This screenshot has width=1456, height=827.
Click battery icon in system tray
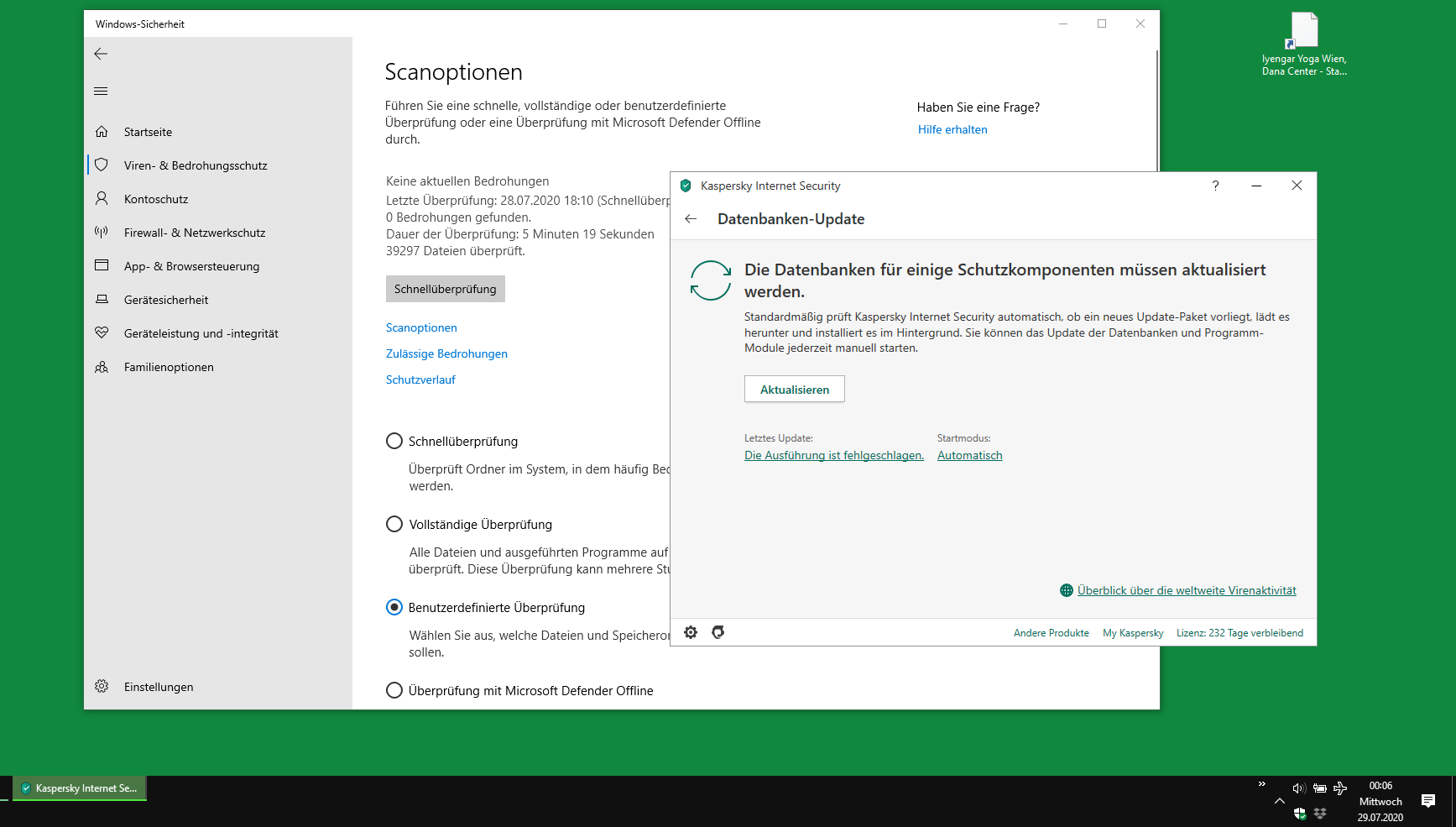1320,788
